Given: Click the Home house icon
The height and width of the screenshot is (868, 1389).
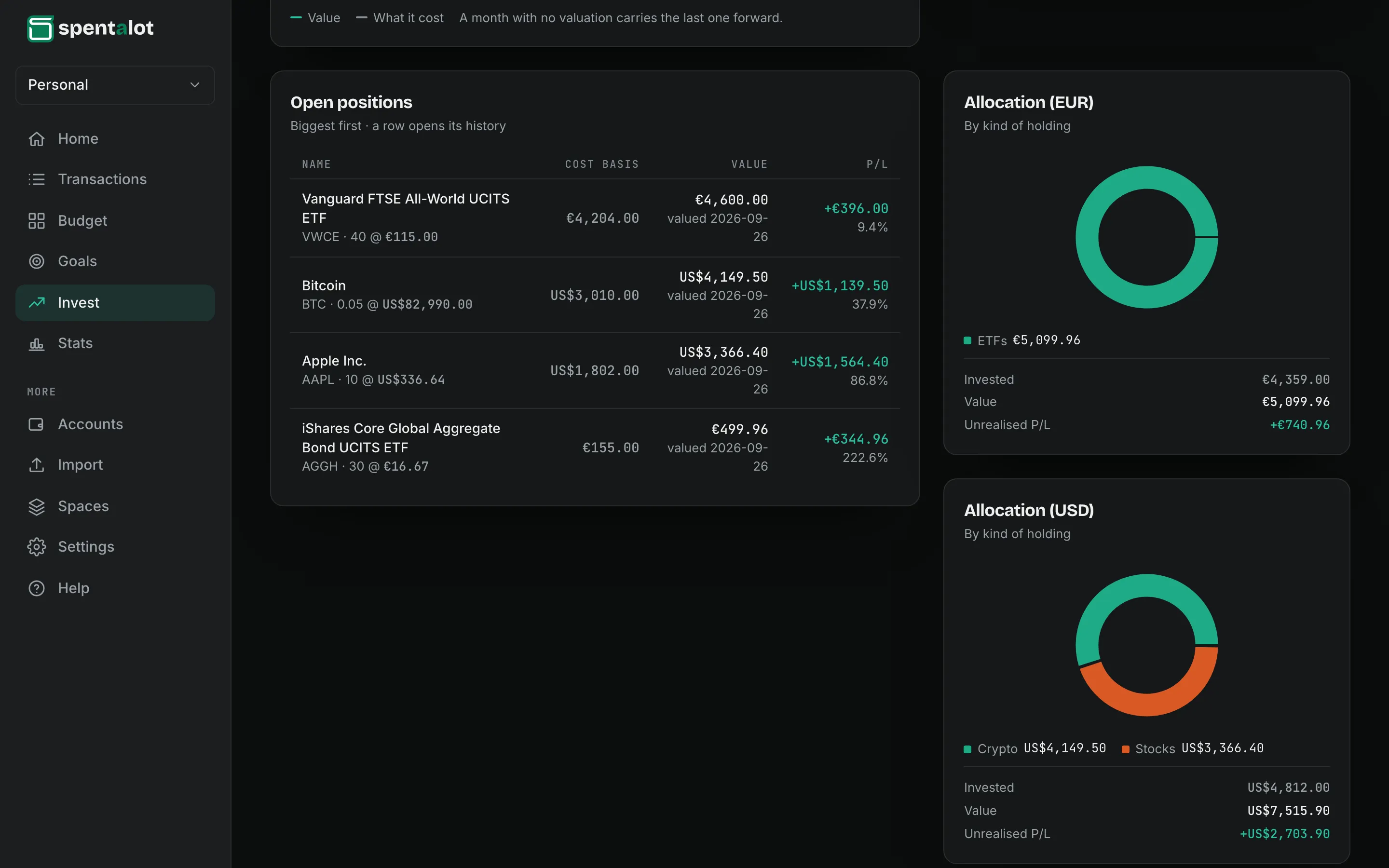Looking at the screenshot, I should (x=37, y=139).
